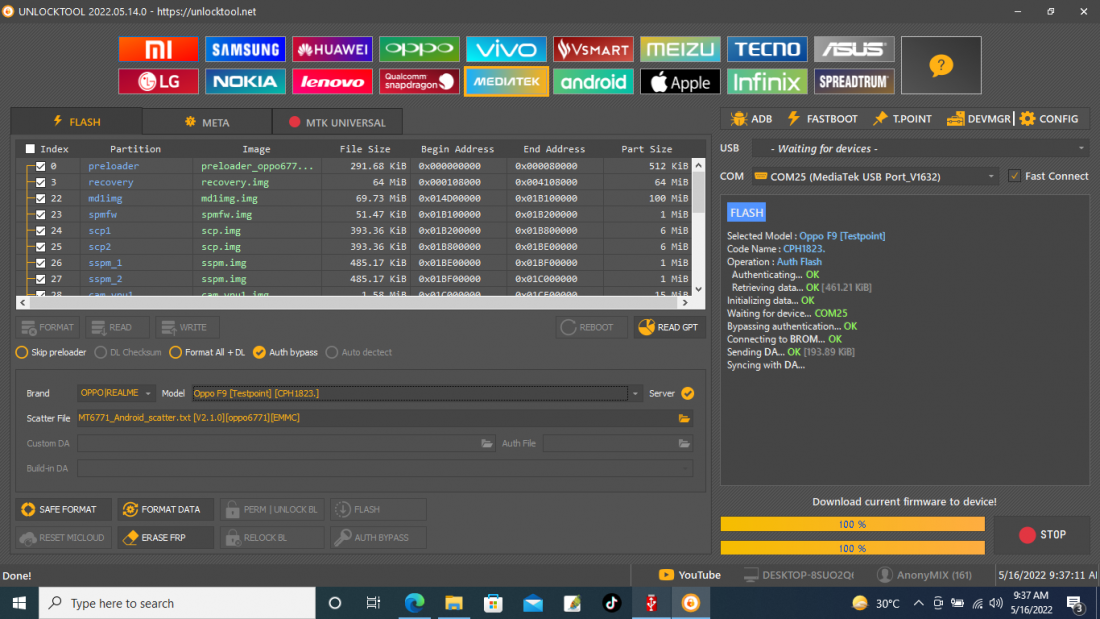Choose the Huawei brand tile
Screen dimensions: 1100x619
pyautogui.click(x=332, y=49)
